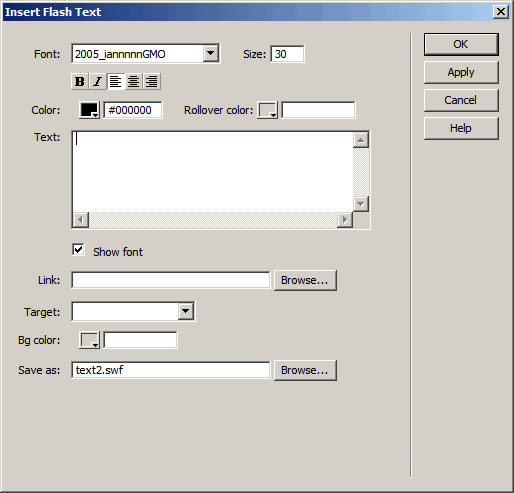Click into the Size input field
Image resolution: width=514 pixels, height=493 pixels.
[287, 54]
